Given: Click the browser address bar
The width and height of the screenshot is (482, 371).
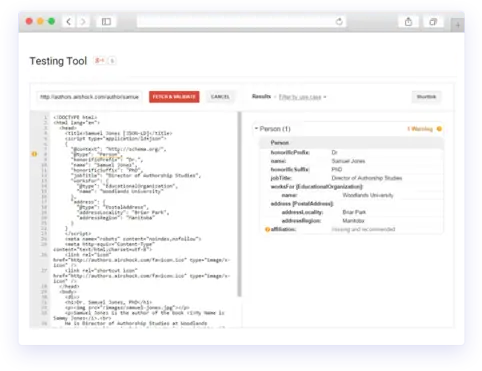Looking at the screenshot, I should pyautogui.click(x=242, y=22).
